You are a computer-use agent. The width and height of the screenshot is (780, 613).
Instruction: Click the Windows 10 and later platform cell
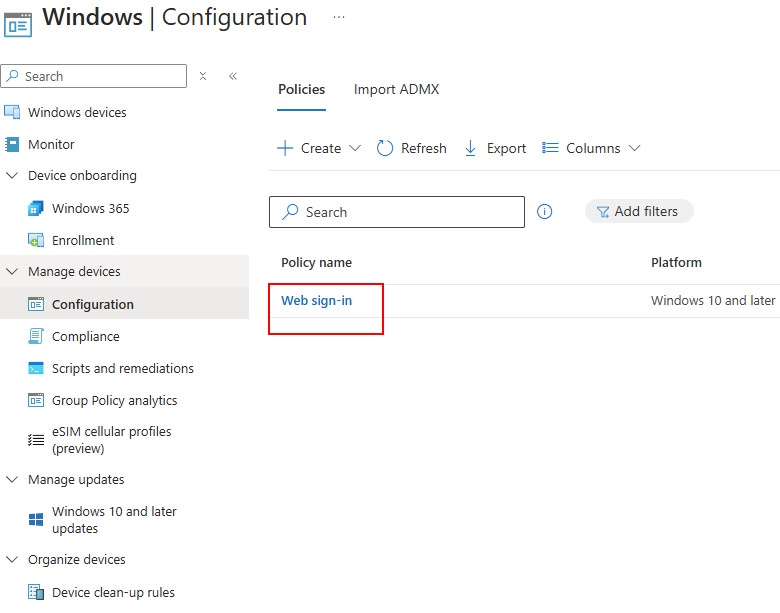tap(713, 301)
